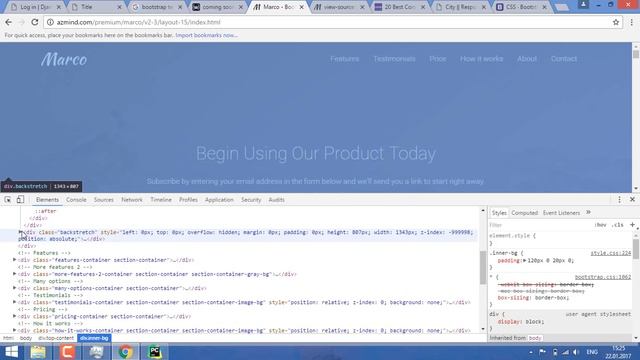Open the orange Camtasia taskbar app

pyautogui.click(x=67, y=352)
